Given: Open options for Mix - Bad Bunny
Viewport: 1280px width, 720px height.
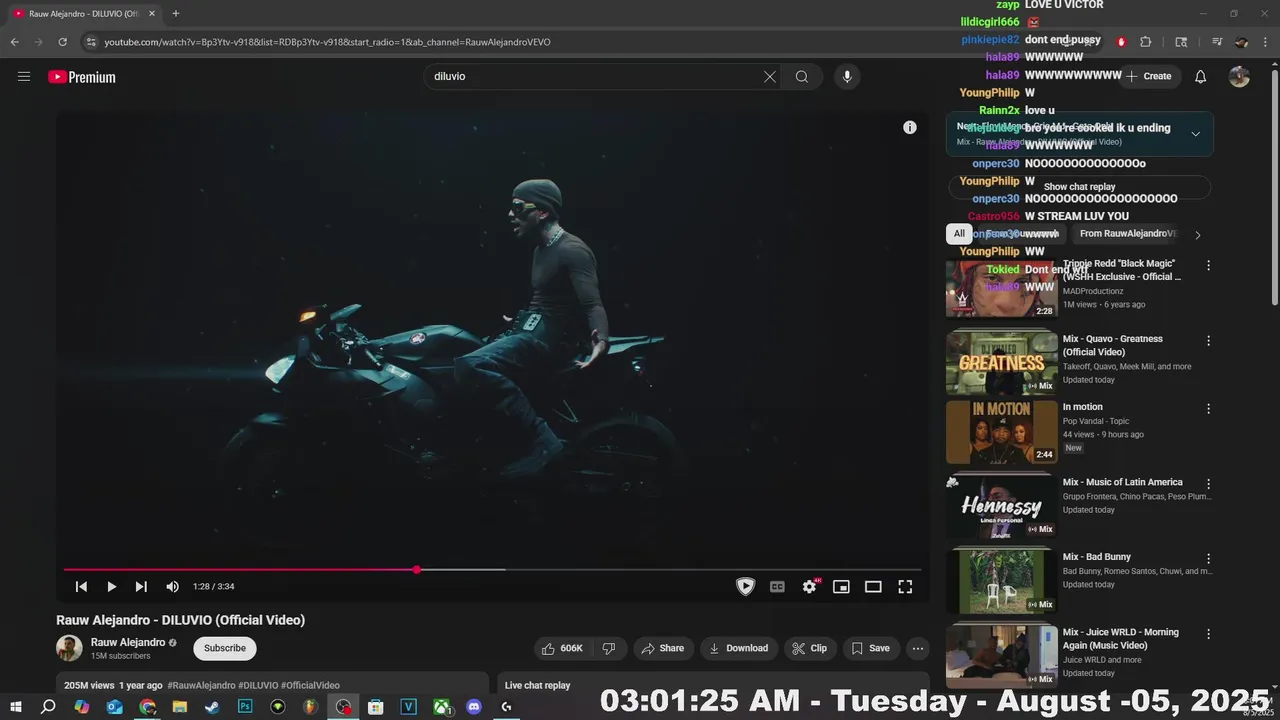Looking at the screenshot, I should pos(1208,559).
